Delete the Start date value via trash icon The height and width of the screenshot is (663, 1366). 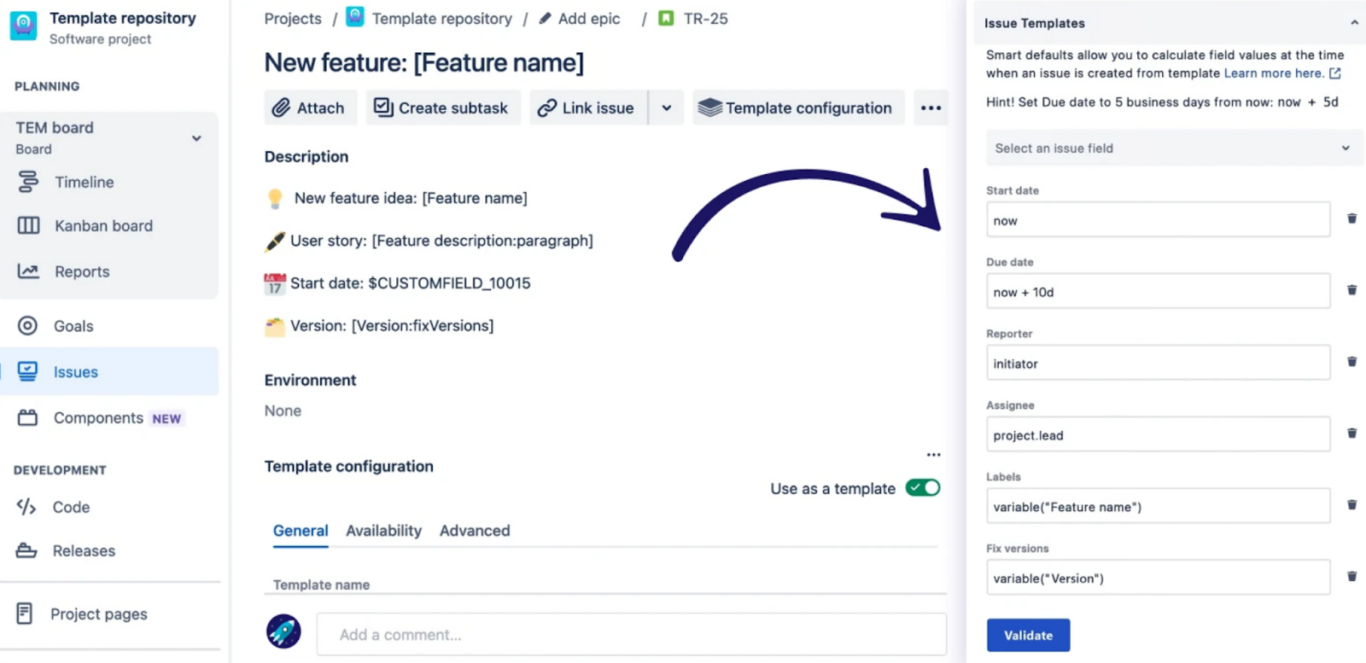(1351, 218)
